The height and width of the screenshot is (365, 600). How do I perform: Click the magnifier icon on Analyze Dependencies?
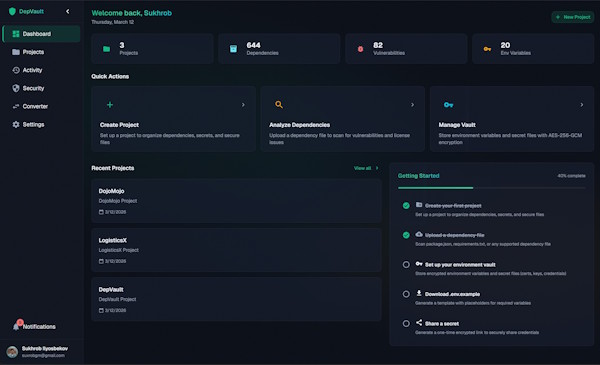coord(279,104)
